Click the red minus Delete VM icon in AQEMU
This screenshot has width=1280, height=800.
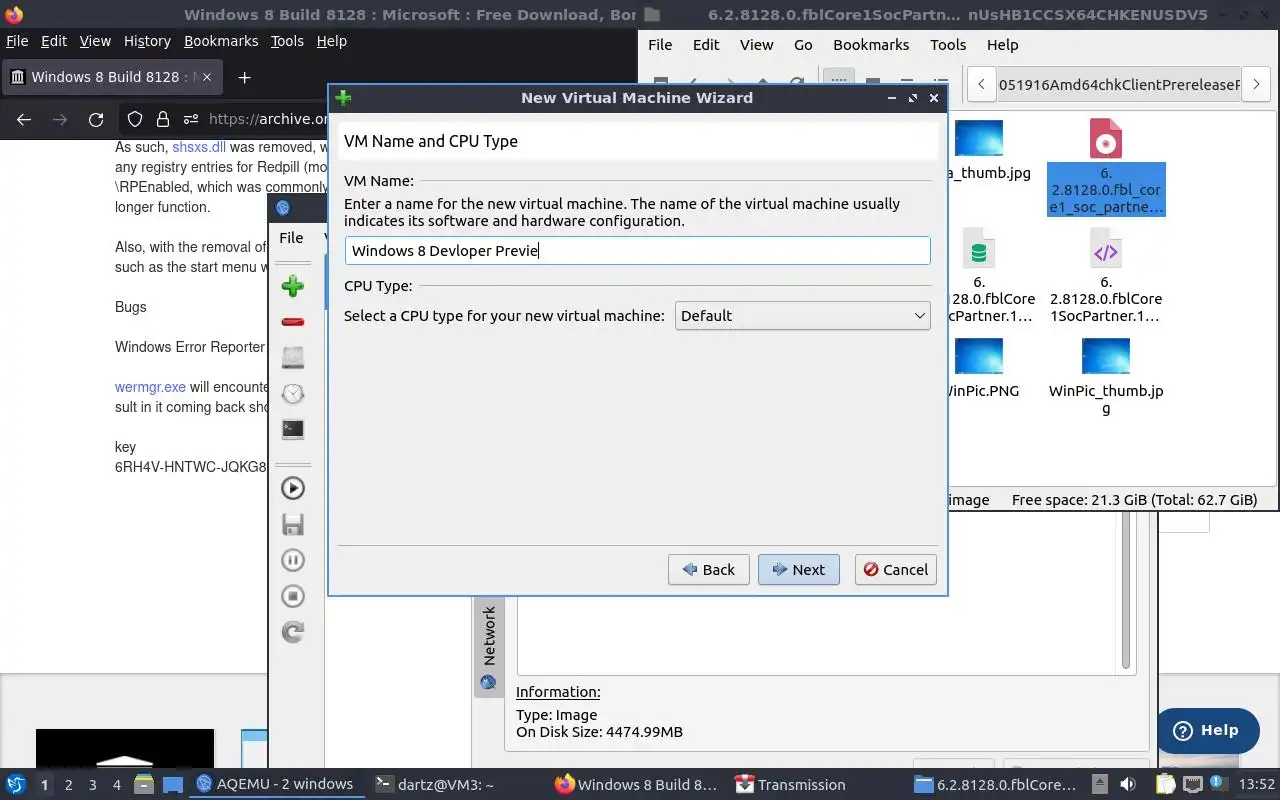point(293,322)
